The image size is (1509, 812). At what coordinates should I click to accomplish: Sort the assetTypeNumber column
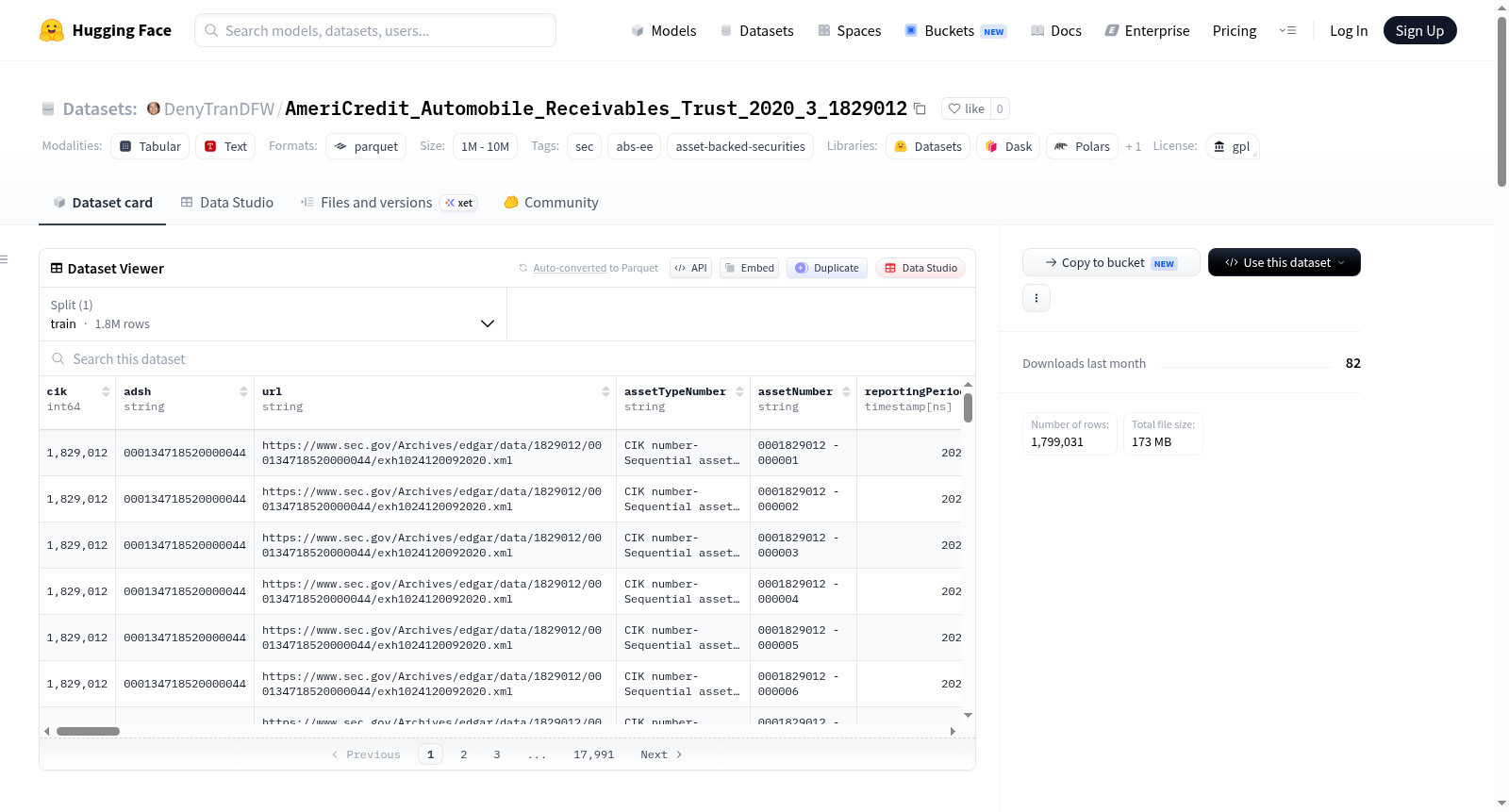click(x=739, y=391)
